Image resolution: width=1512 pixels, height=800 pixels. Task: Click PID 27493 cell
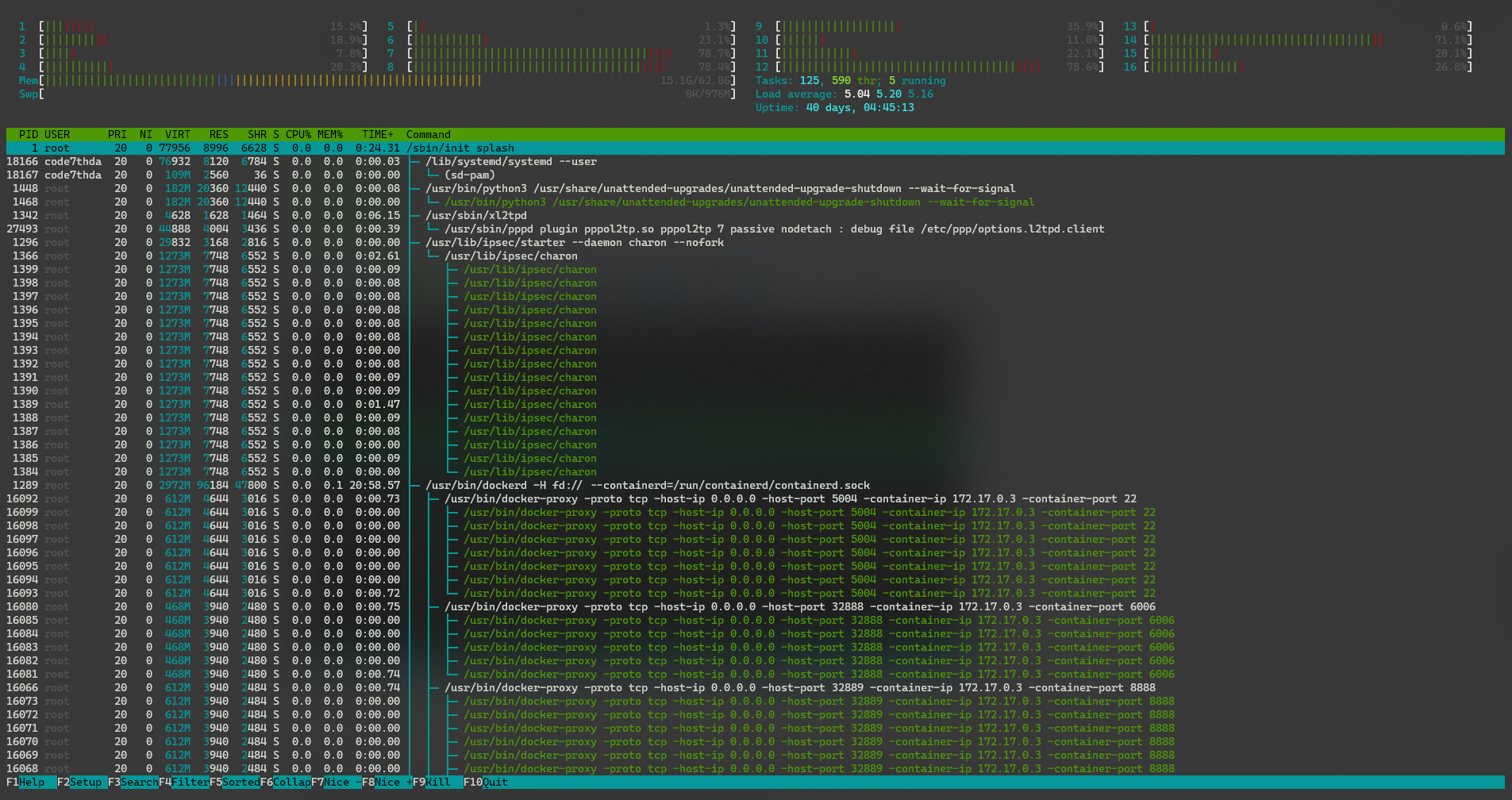[22, 229]
